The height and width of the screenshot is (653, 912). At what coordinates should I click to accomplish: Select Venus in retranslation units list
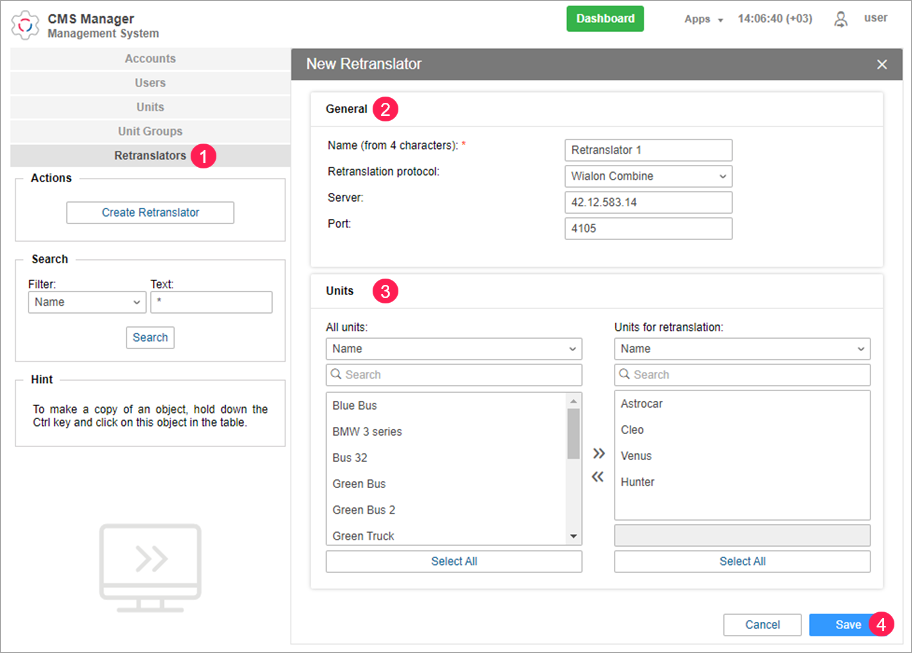(636, 456)
